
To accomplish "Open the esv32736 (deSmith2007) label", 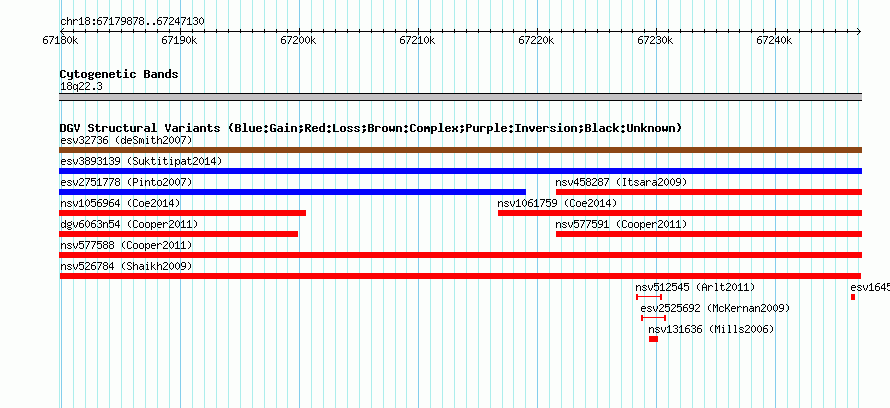I will [126, 140].
